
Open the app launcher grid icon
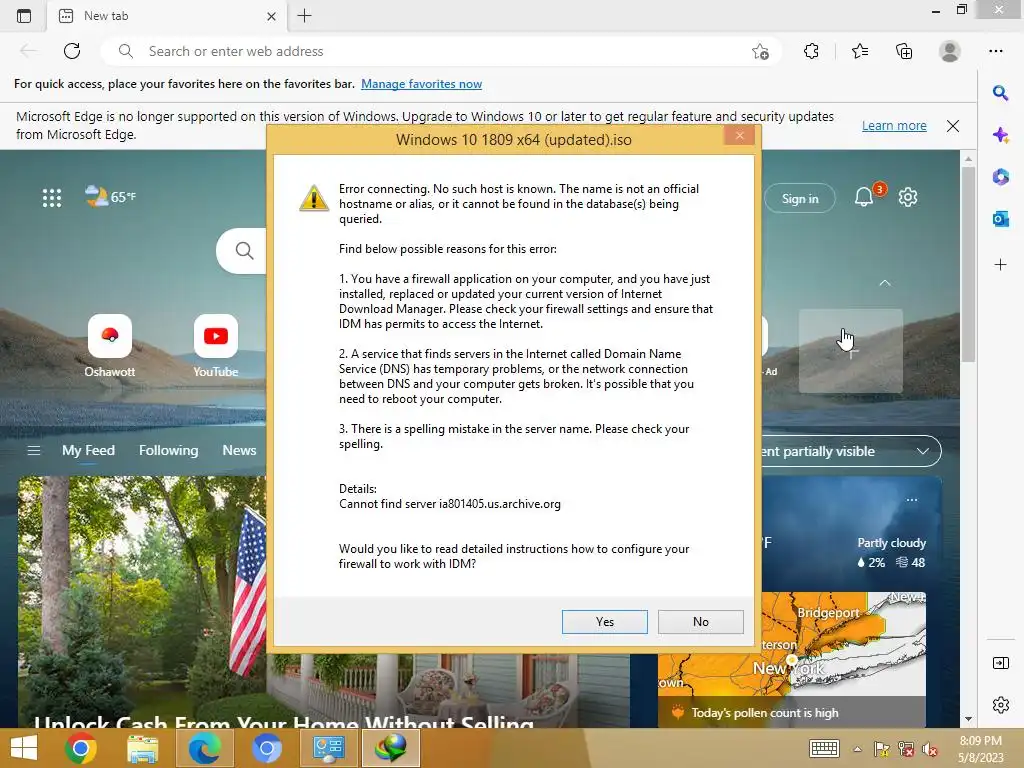point(52,197)
